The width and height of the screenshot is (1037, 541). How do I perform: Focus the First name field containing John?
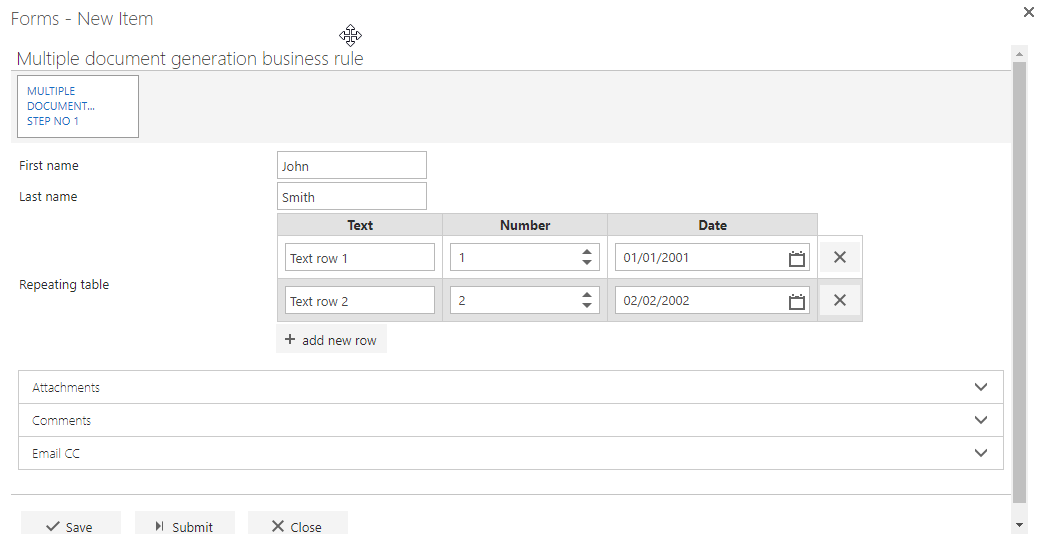[352, 165]
